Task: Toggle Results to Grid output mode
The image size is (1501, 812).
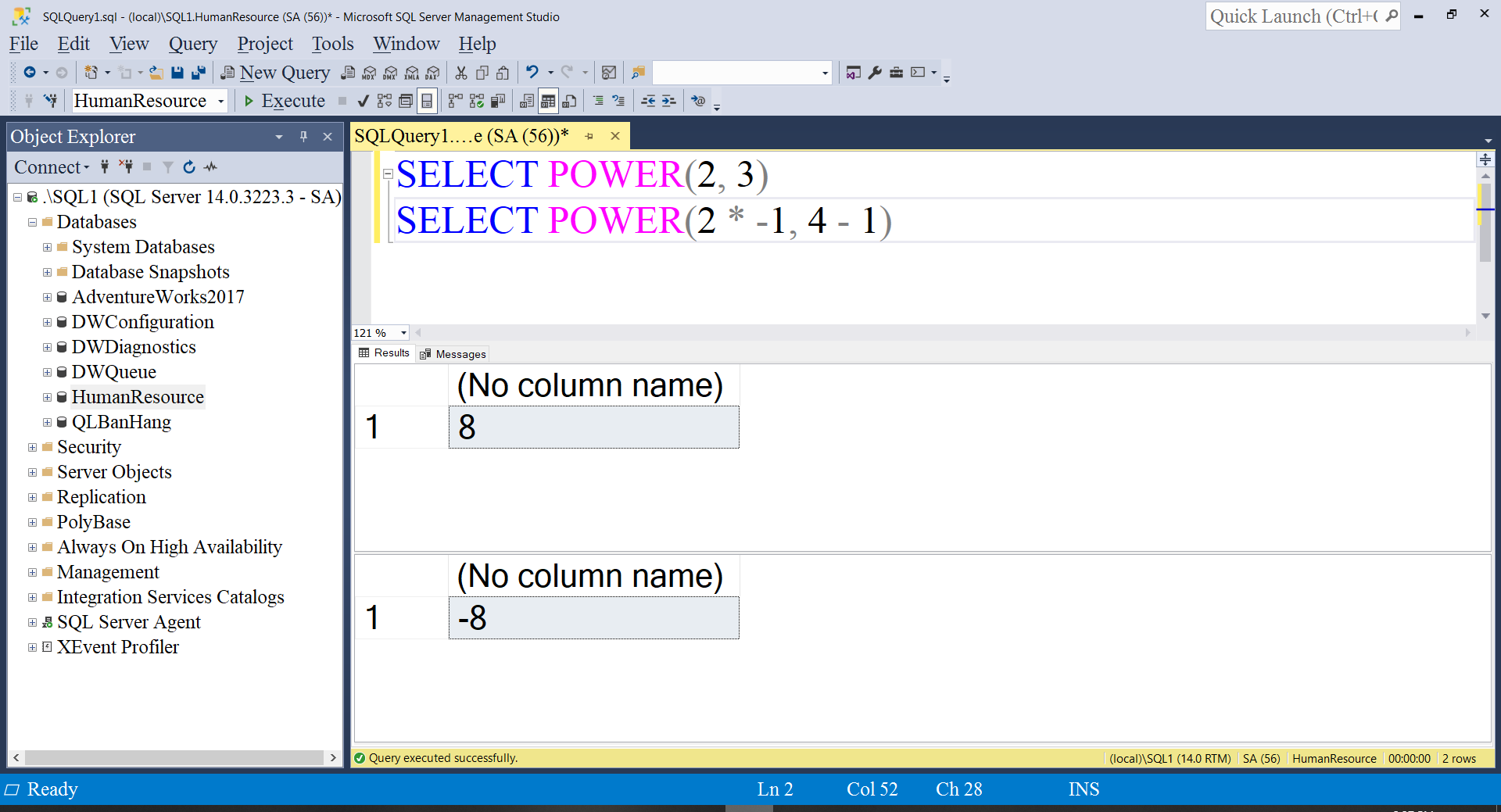Action: pos(548,101)
